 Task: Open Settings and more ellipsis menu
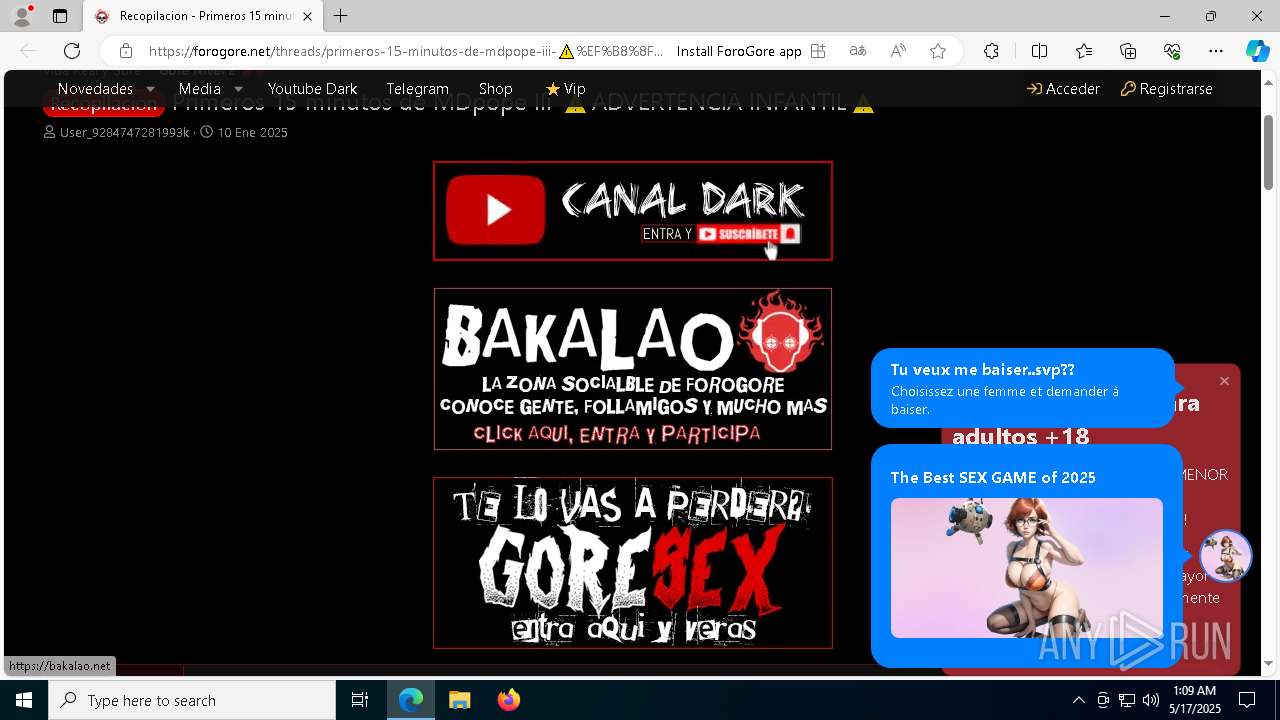(1216, 51)
